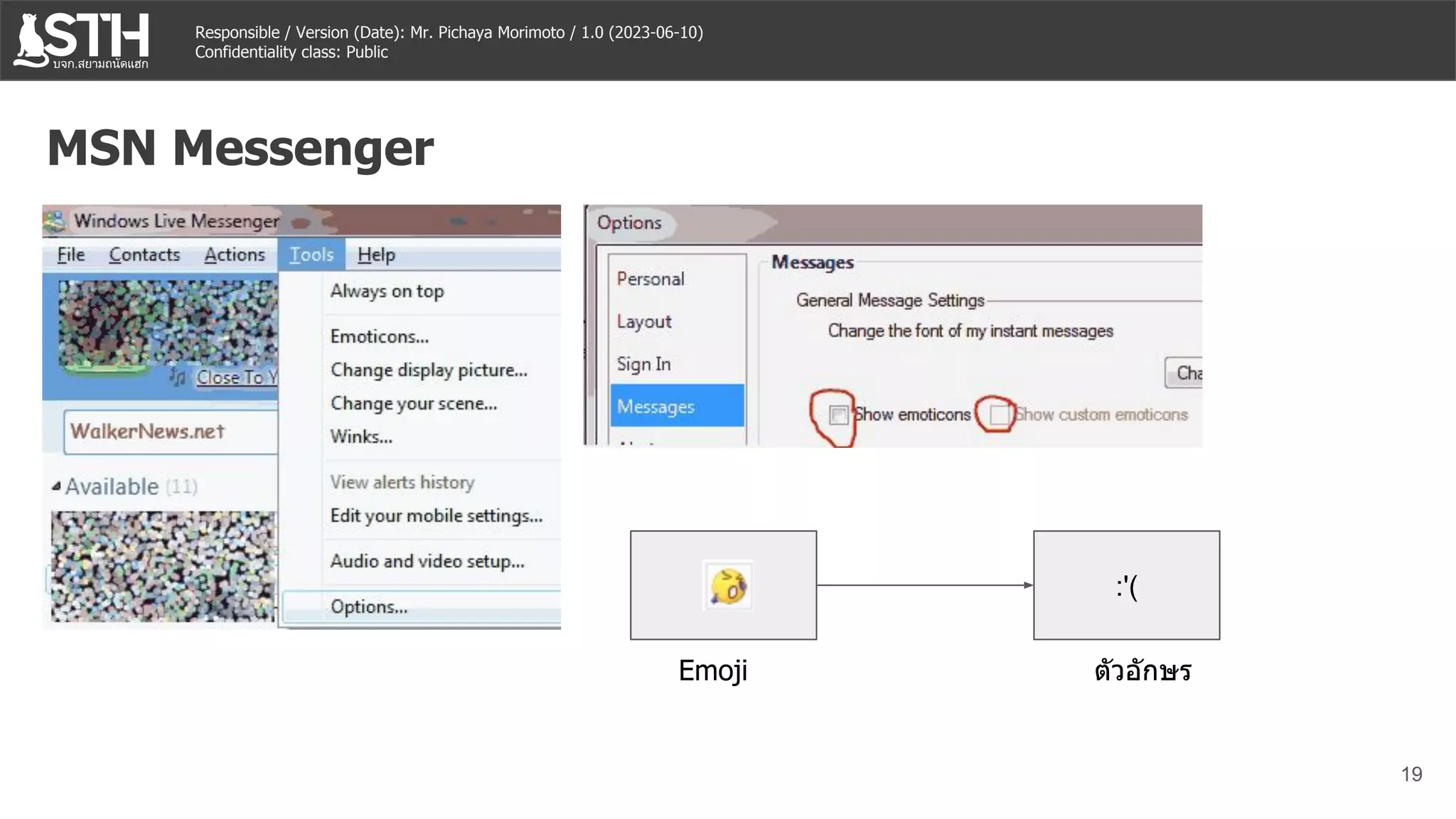
Task: Click the MSN Messenger slide title
Action: [240, 148]
